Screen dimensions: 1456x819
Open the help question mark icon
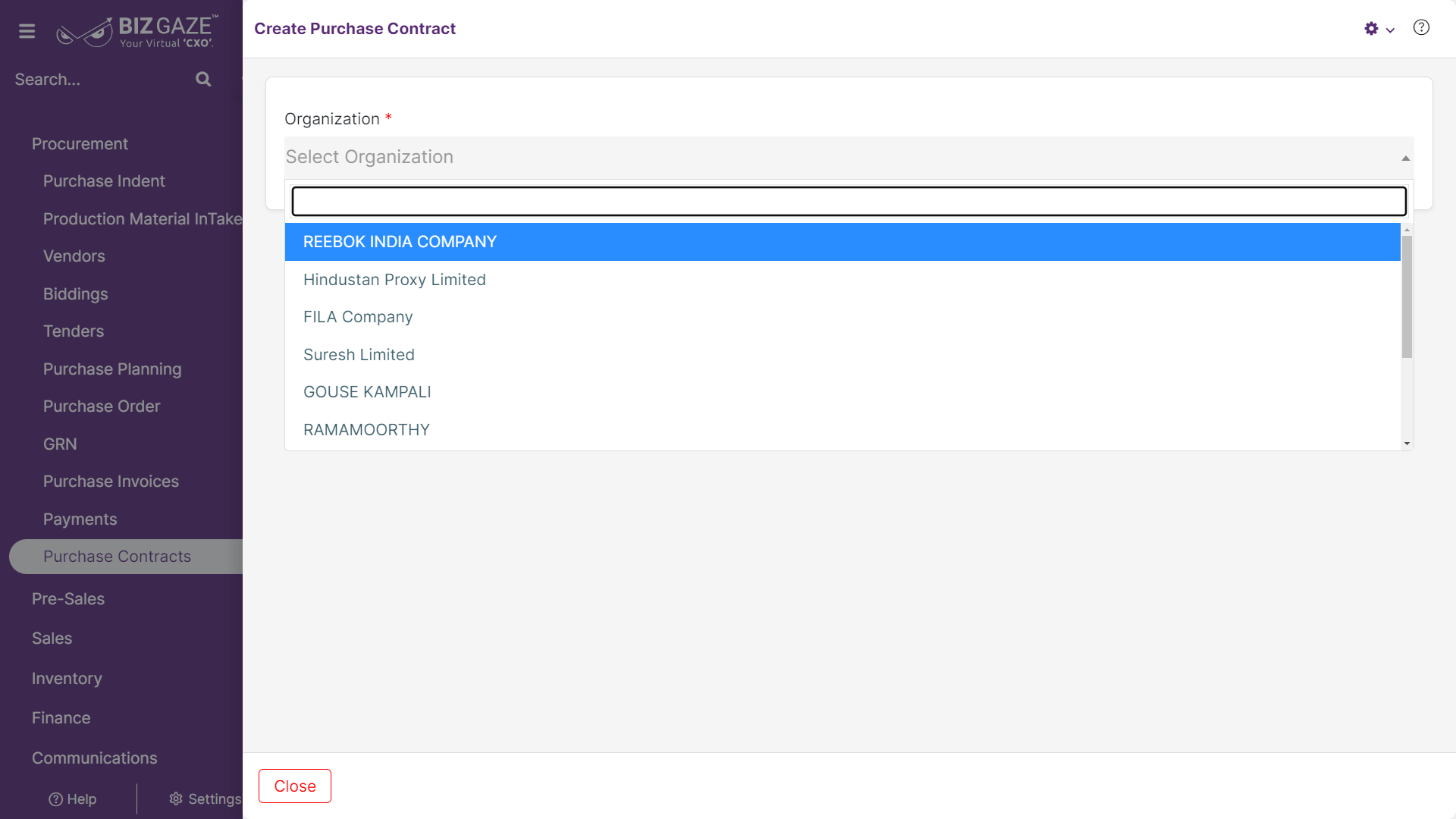click(x=1421, y=28)
